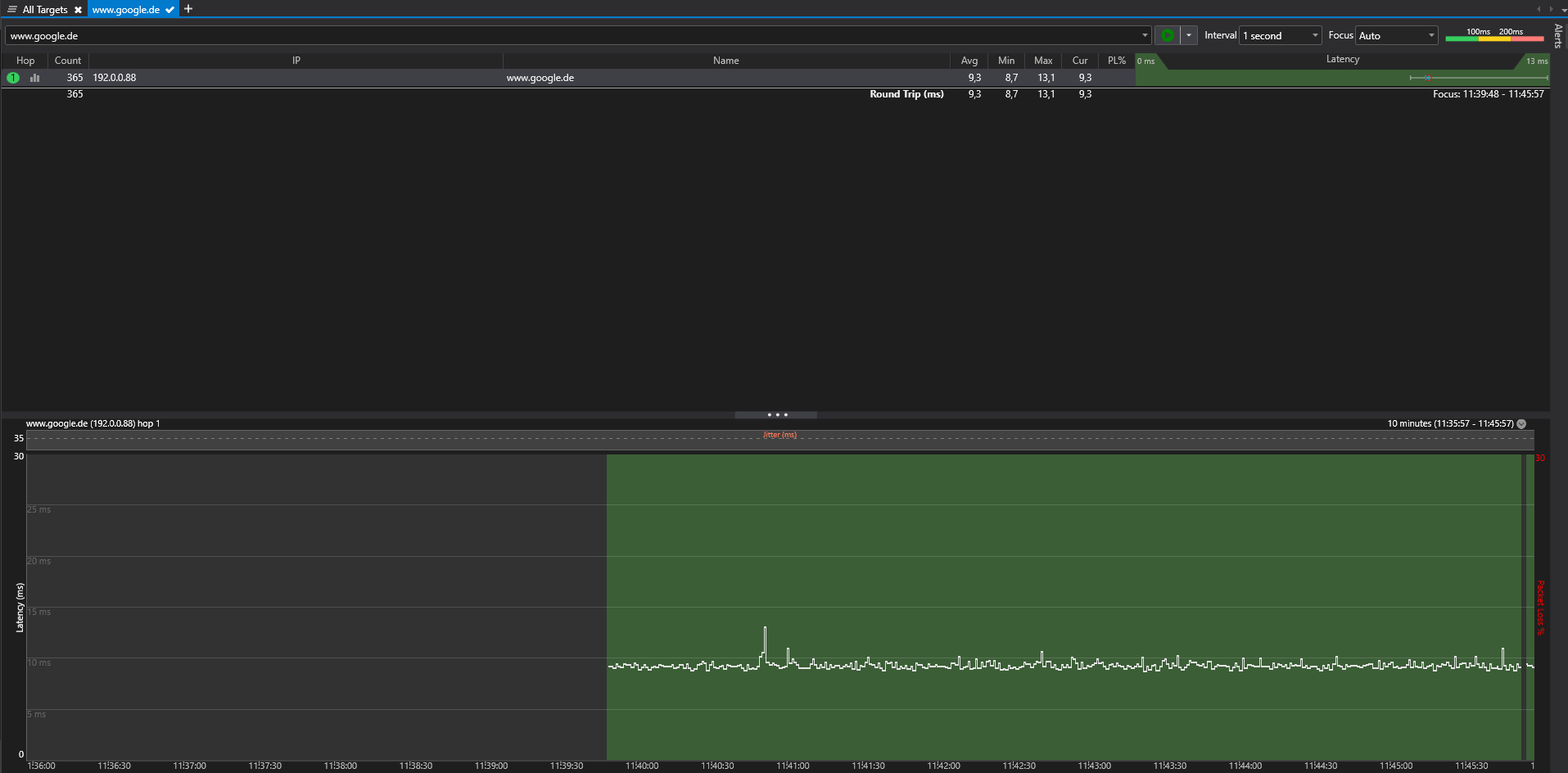Open the 10 minutes timeline range dropdown
This screenshot has width=1568, height=773.
1521,424
